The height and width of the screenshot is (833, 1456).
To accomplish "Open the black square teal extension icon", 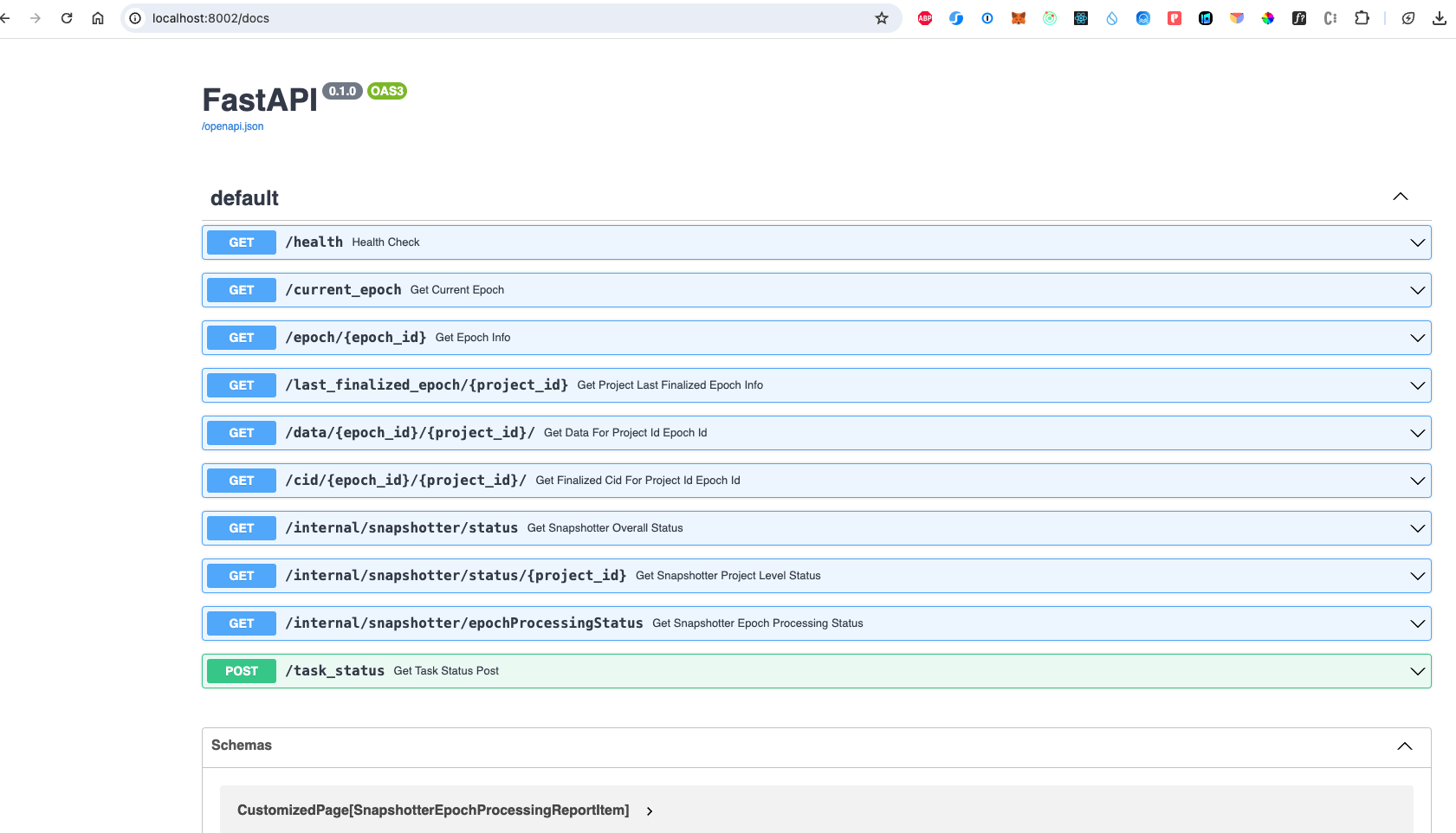I will point(1206,18).
